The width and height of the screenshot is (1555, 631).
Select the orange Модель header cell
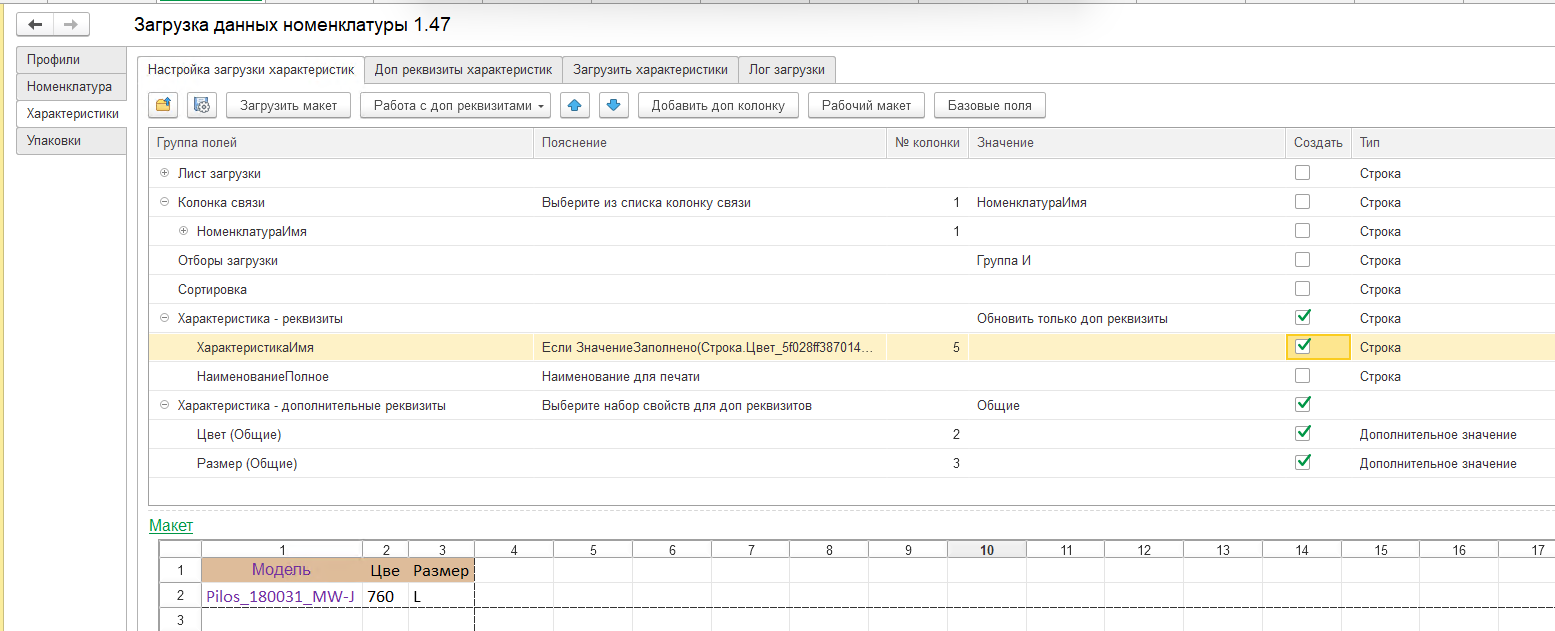pos(281,570)
